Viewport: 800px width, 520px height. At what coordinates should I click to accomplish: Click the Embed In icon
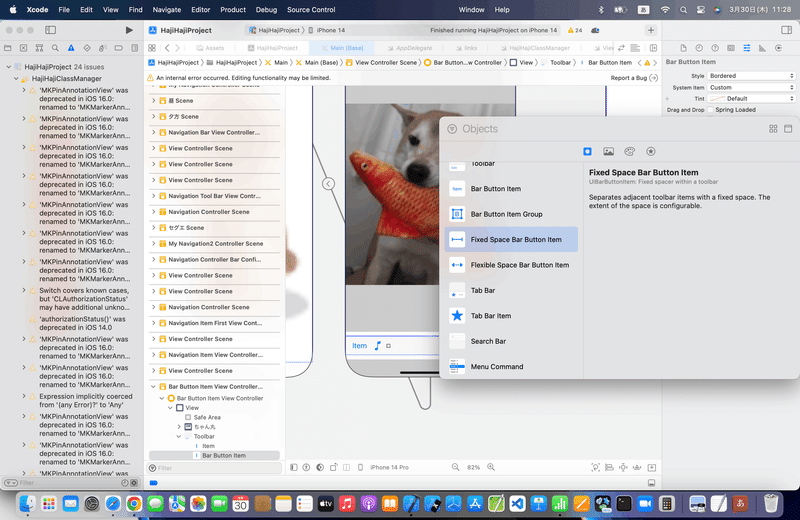(x=652, y=467)
